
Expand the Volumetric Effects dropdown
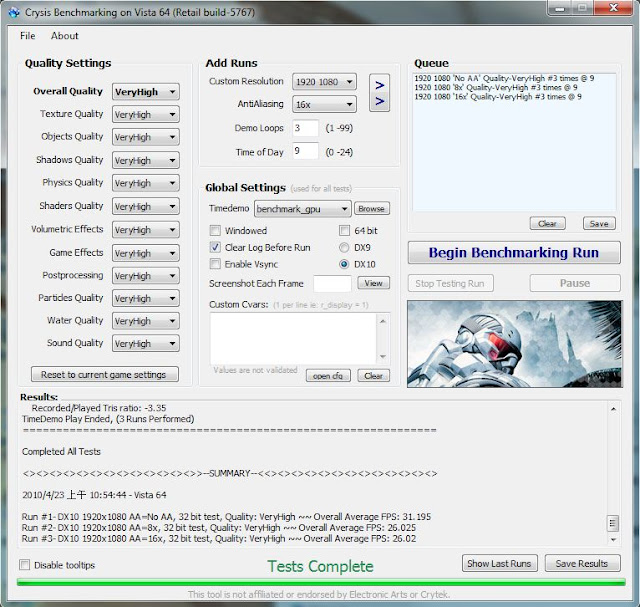146,230
